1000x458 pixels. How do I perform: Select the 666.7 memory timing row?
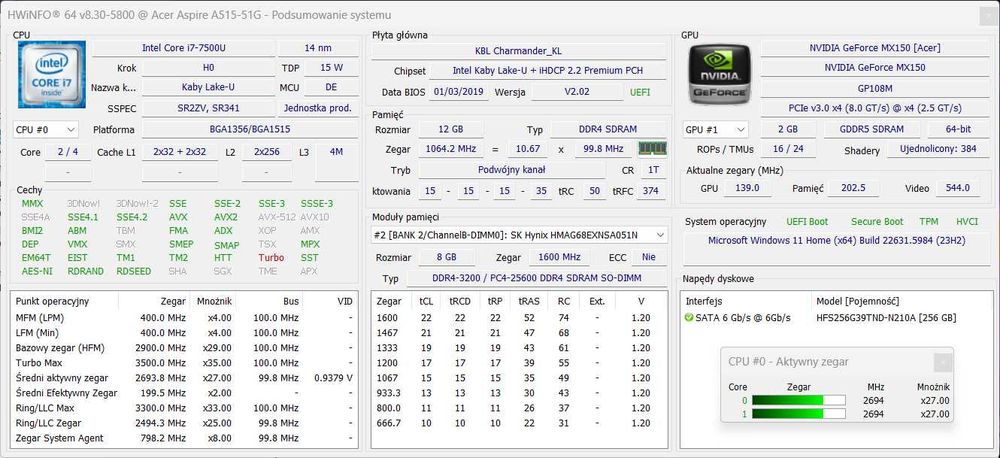coord(520,423)
